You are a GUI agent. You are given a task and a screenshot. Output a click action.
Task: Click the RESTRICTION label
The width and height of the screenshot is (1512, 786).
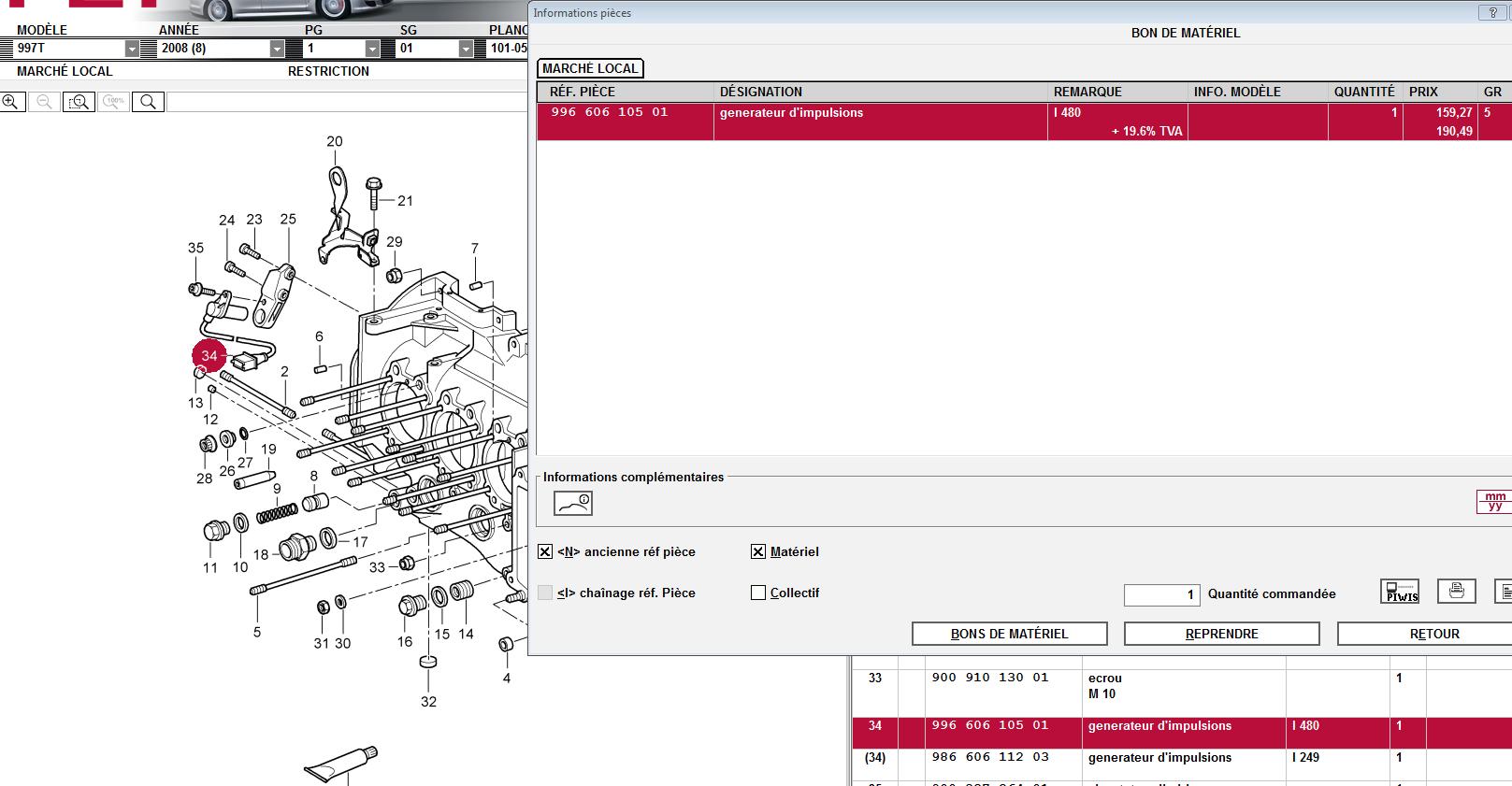pos(328,71)
